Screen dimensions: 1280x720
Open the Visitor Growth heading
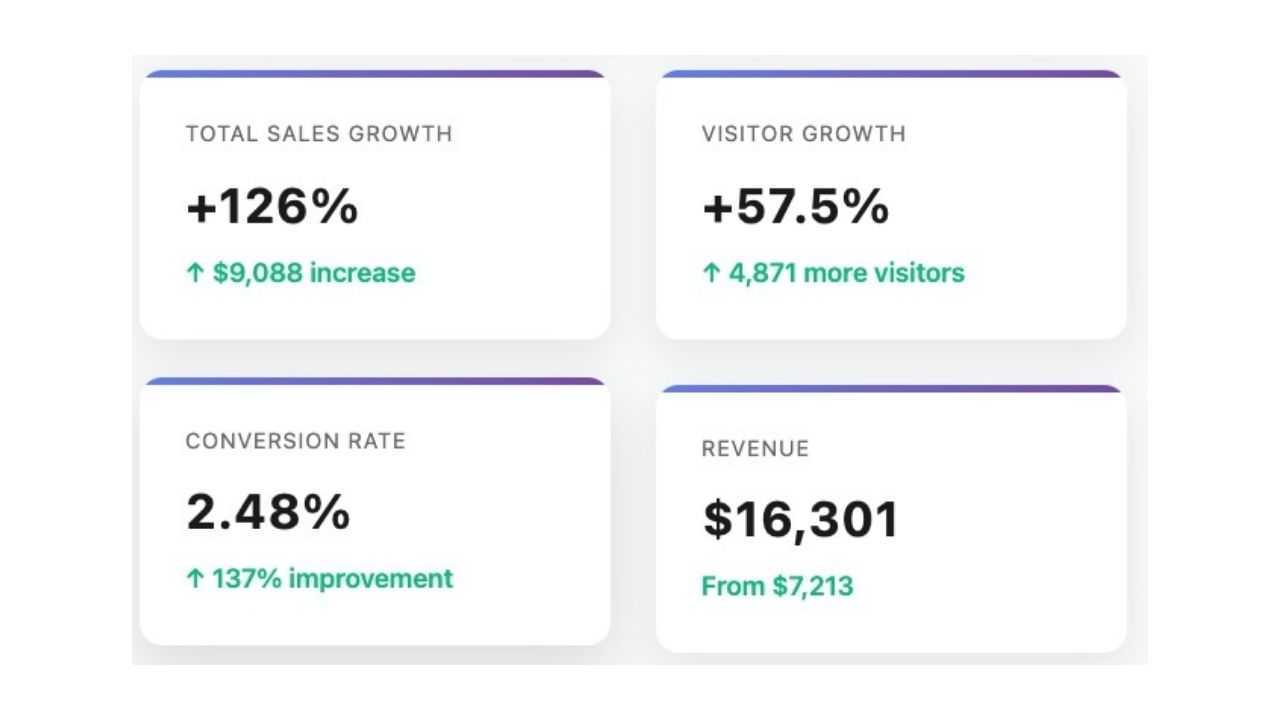(x=804, y=134)
